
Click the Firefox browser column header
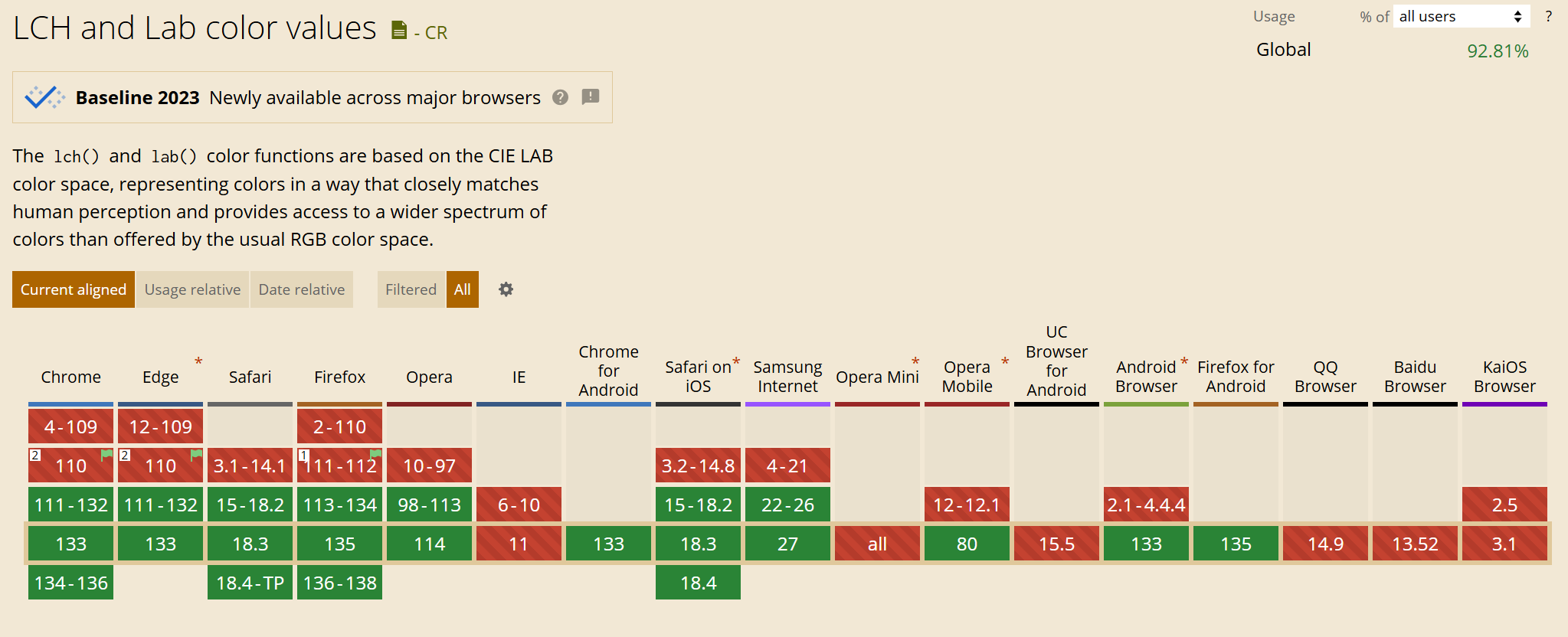click(x=339, y=377)
